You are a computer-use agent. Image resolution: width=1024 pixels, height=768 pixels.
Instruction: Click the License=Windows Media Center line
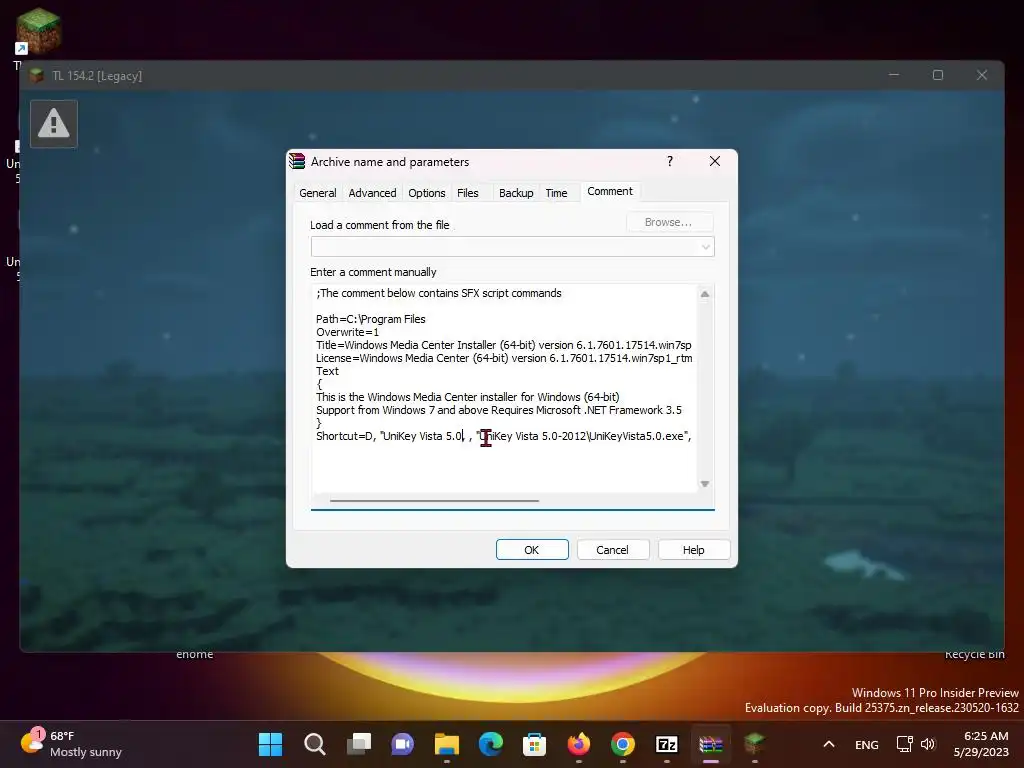click(x=503, y=358)
